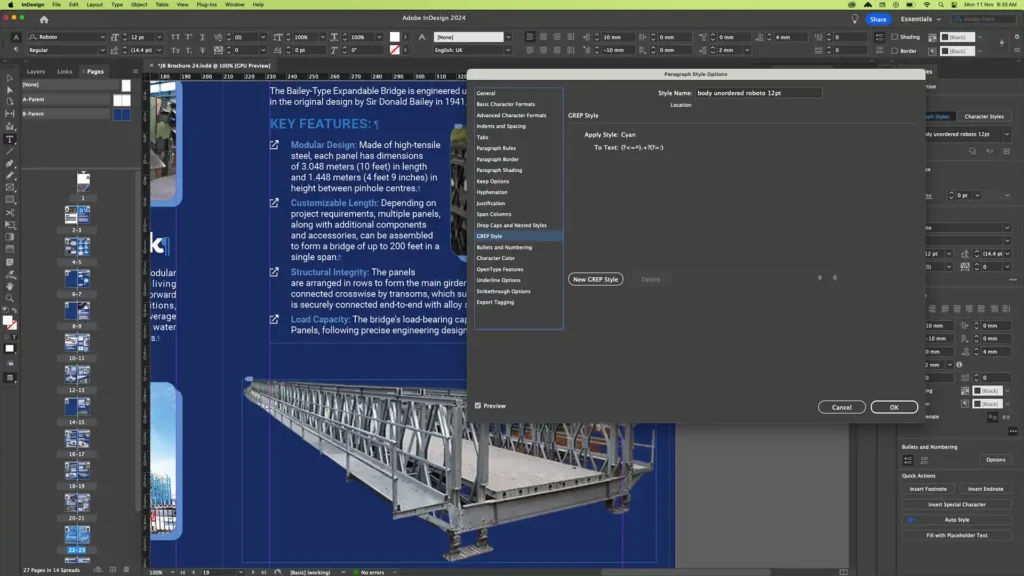Select the Rectangle Frame tool
The height and width of the screenshot is (576, 1024).
pyautogui.click(x=10, y=188)
